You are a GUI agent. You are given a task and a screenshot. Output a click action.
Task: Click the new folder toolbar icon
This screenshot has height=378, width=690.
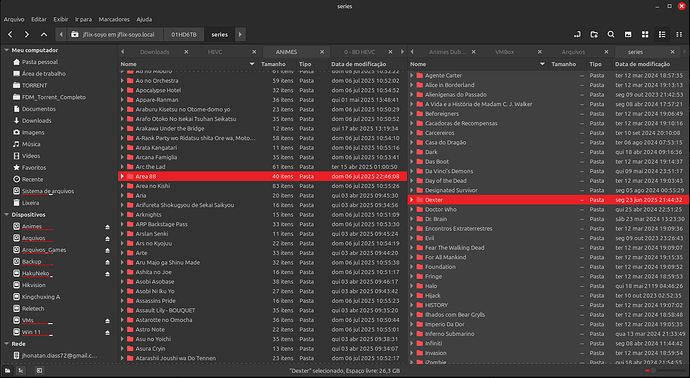tap(594, 34)
